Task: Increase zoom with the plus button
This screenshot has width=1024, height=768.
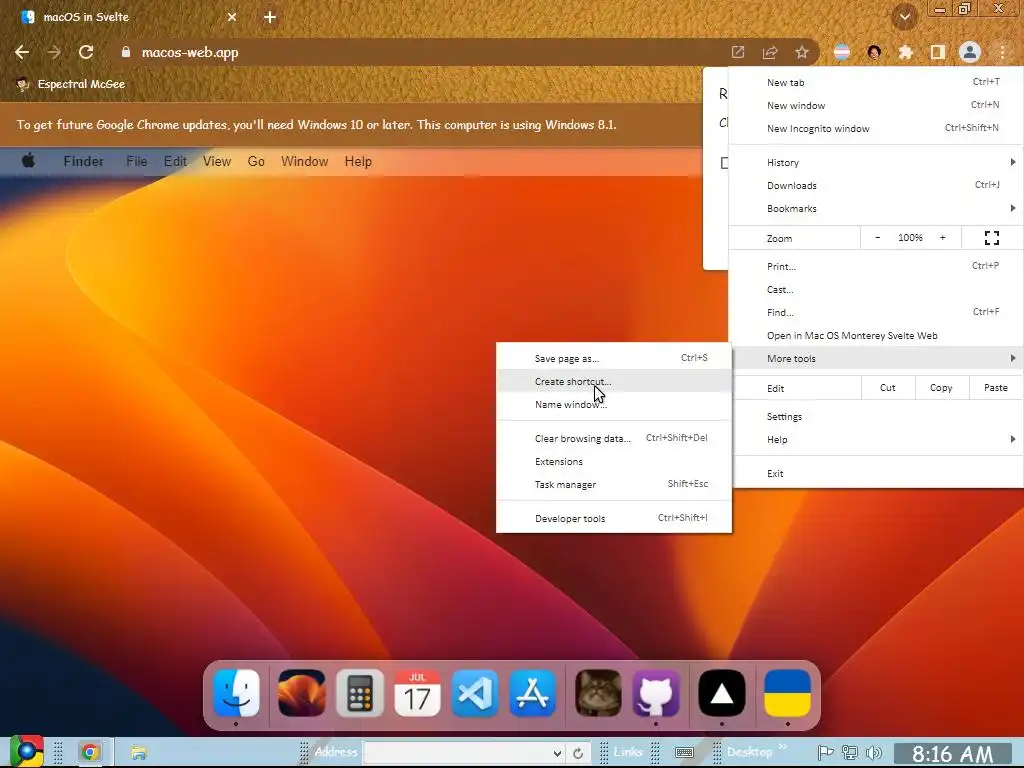Action: pos(942,238)
